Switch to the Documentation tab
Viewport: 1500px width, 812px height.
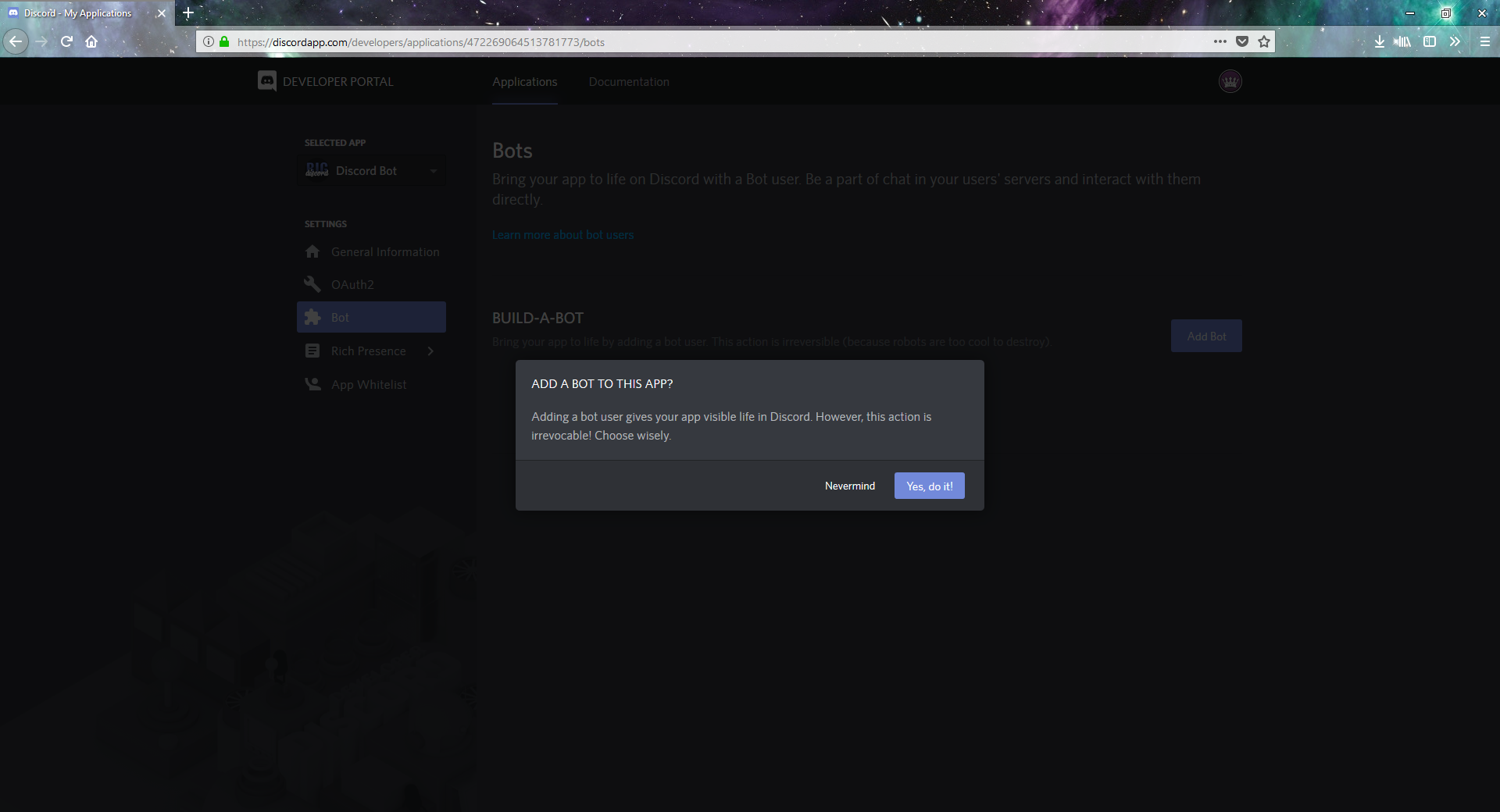628,81
